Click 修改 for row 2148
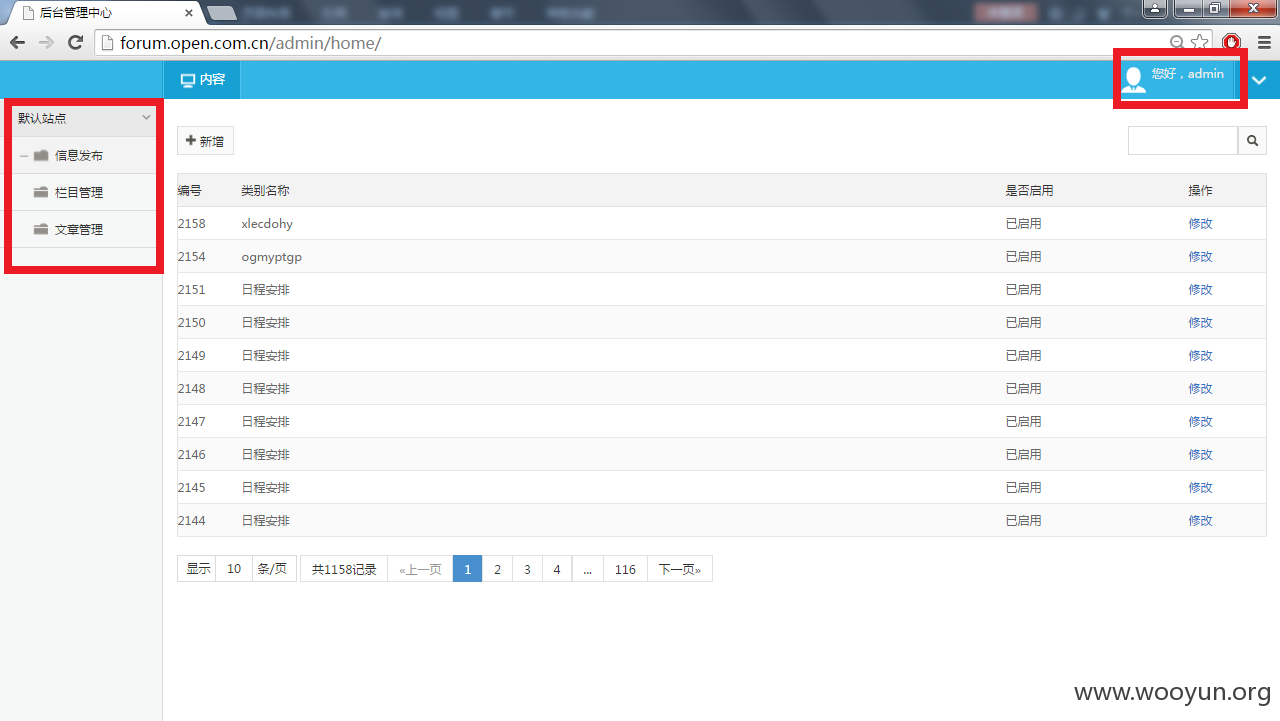 click(x=1200, y=388)
